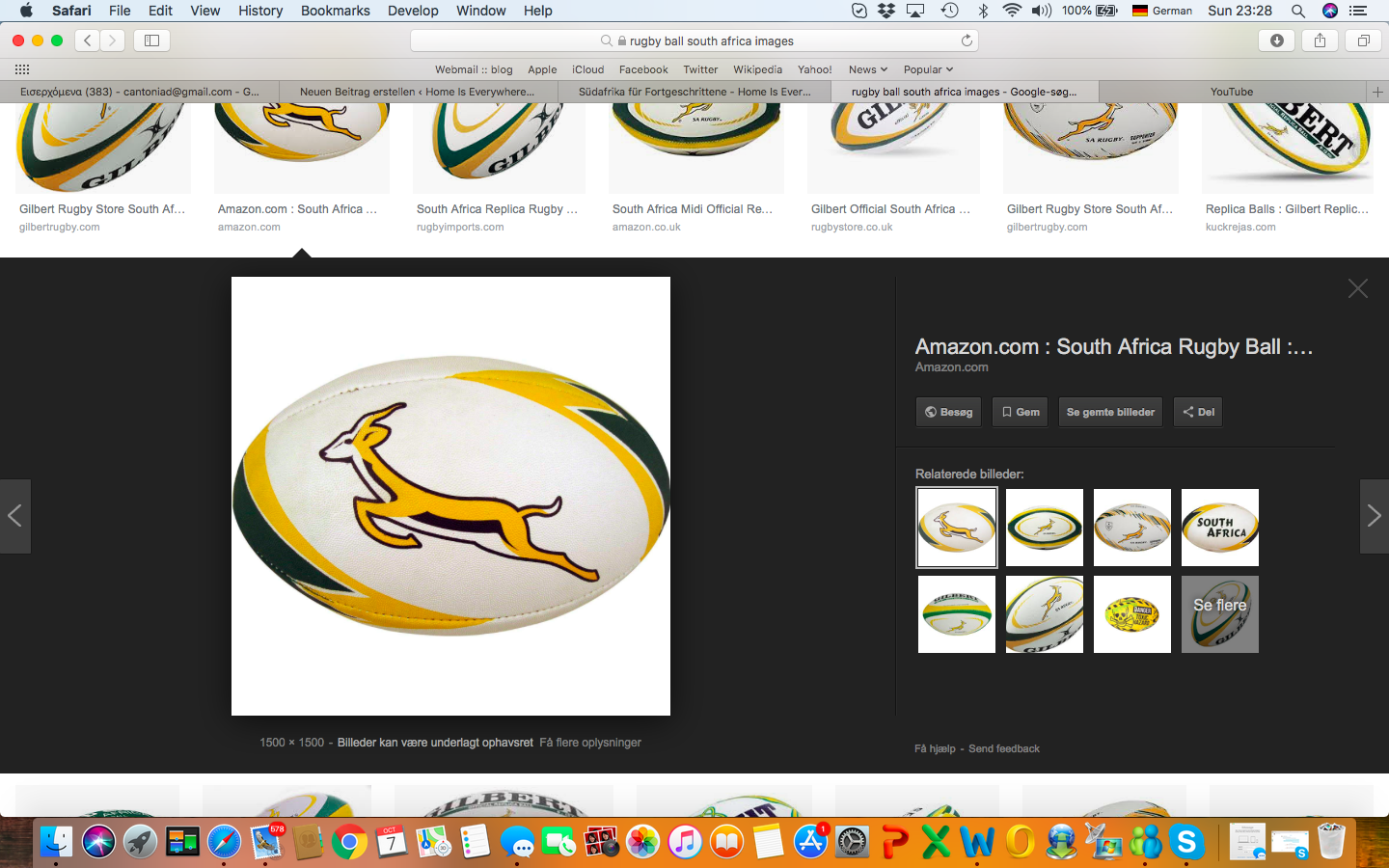Reload the page with the refresh icon
Viewport: 1389px width, 868px height.
pyautogui.click(x=967, y=41)
